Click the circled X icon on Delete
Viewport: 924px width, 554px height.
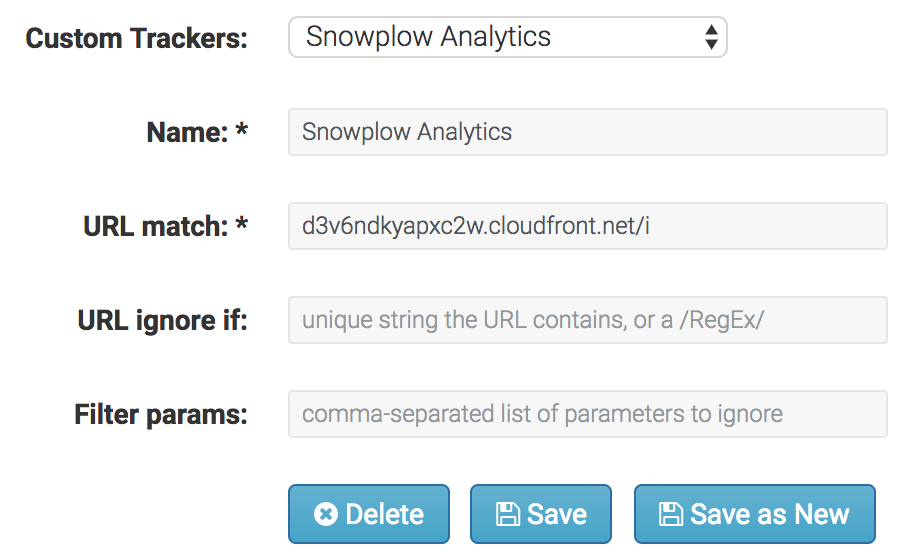[326, 514]
